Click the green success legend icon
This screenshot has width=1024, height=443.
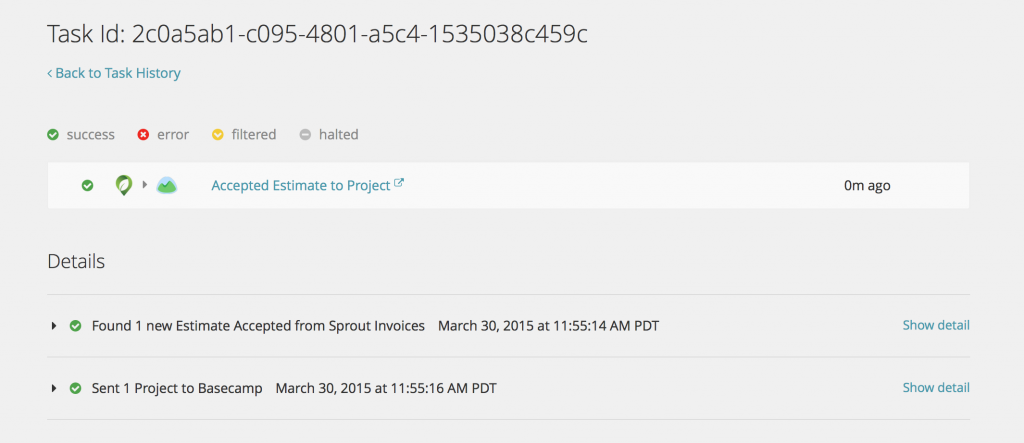click(53, 135)
